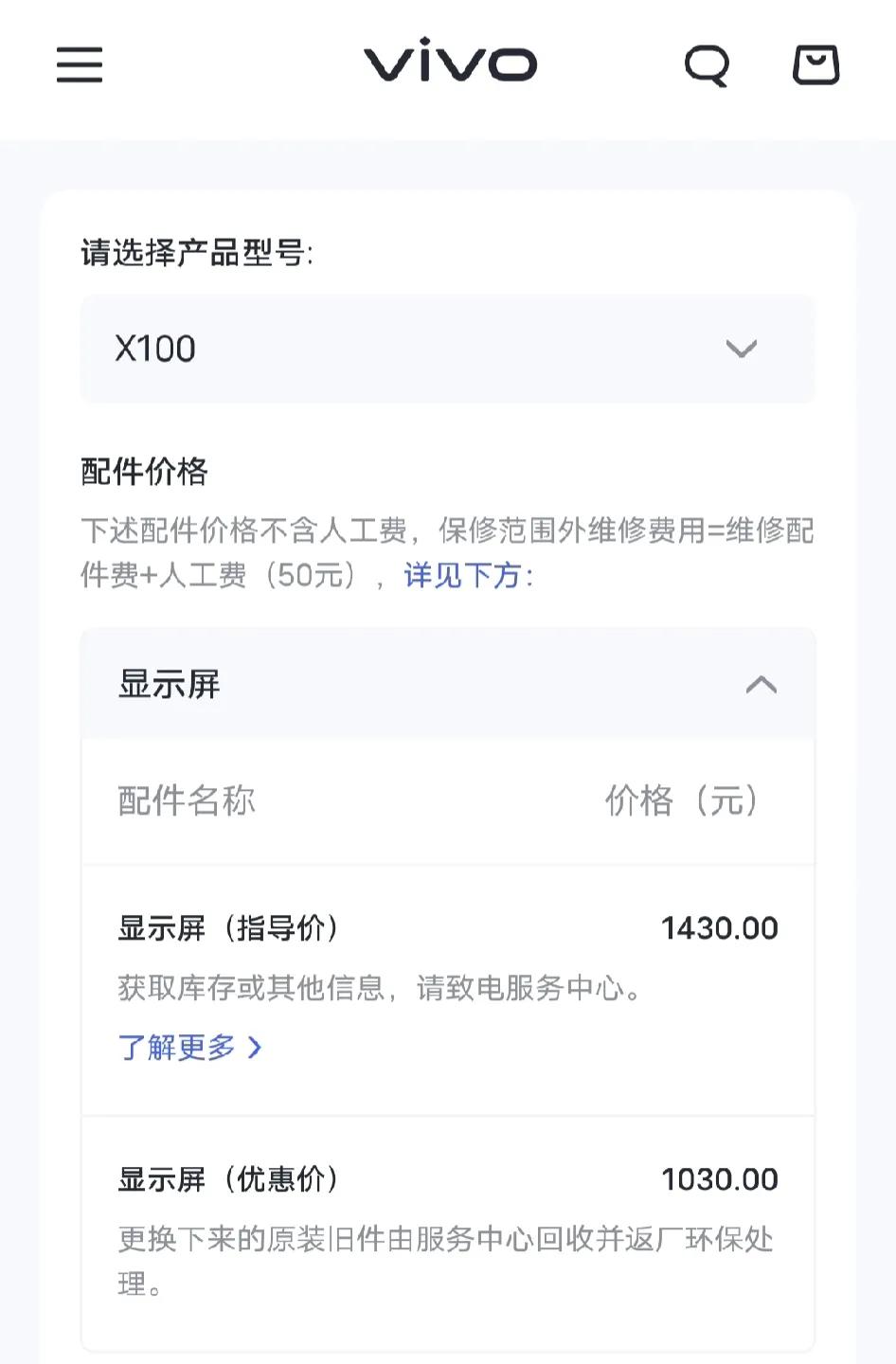896x1364 pixels.
Task: Click the dropdown chevron next to X100
Action: click(x=741, y=349)
